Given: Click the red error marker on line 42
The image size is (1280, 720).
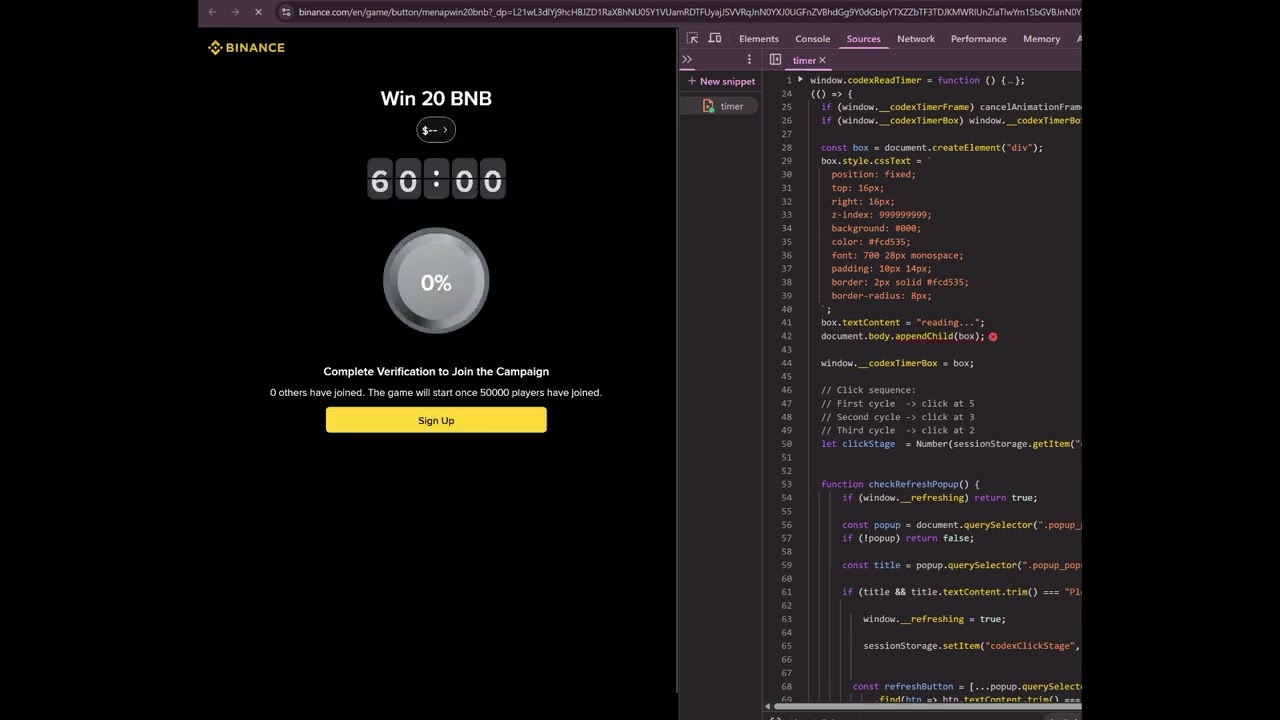Looking at the screenshot, I should pos(992,337).
